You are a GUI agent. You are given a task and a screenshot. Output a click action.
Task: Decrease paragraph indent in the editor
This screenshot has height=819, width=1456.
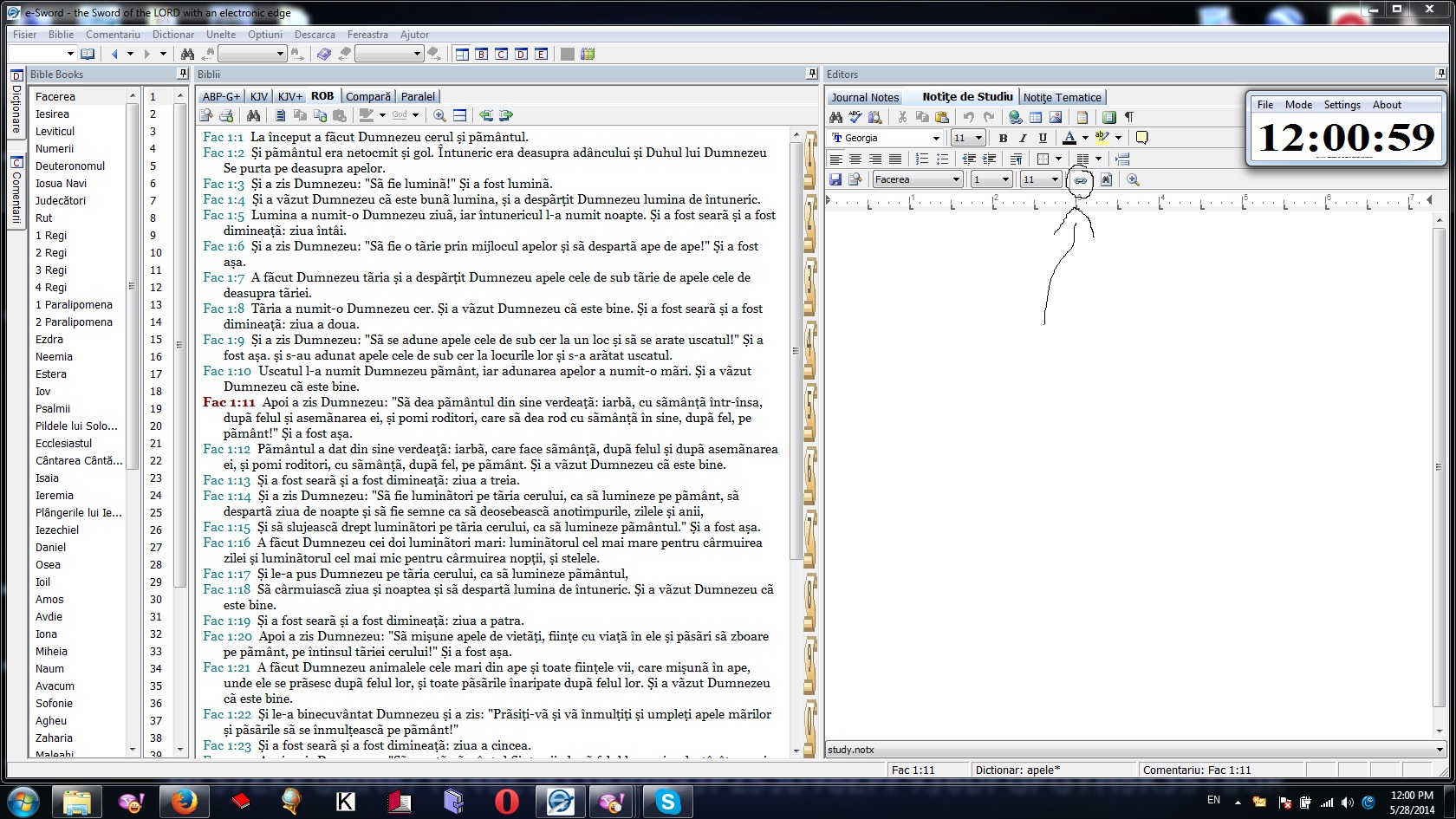click(x=969, y=159)
